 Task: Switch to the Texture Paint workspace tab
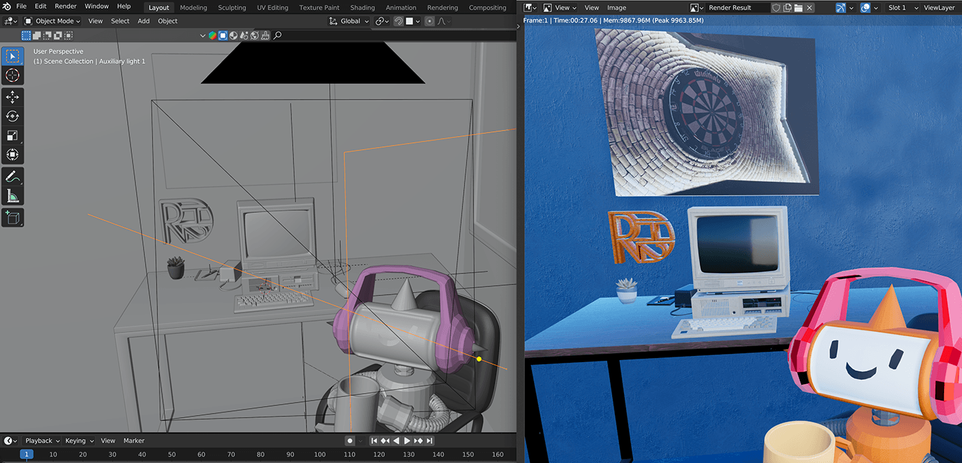[319, 7]
